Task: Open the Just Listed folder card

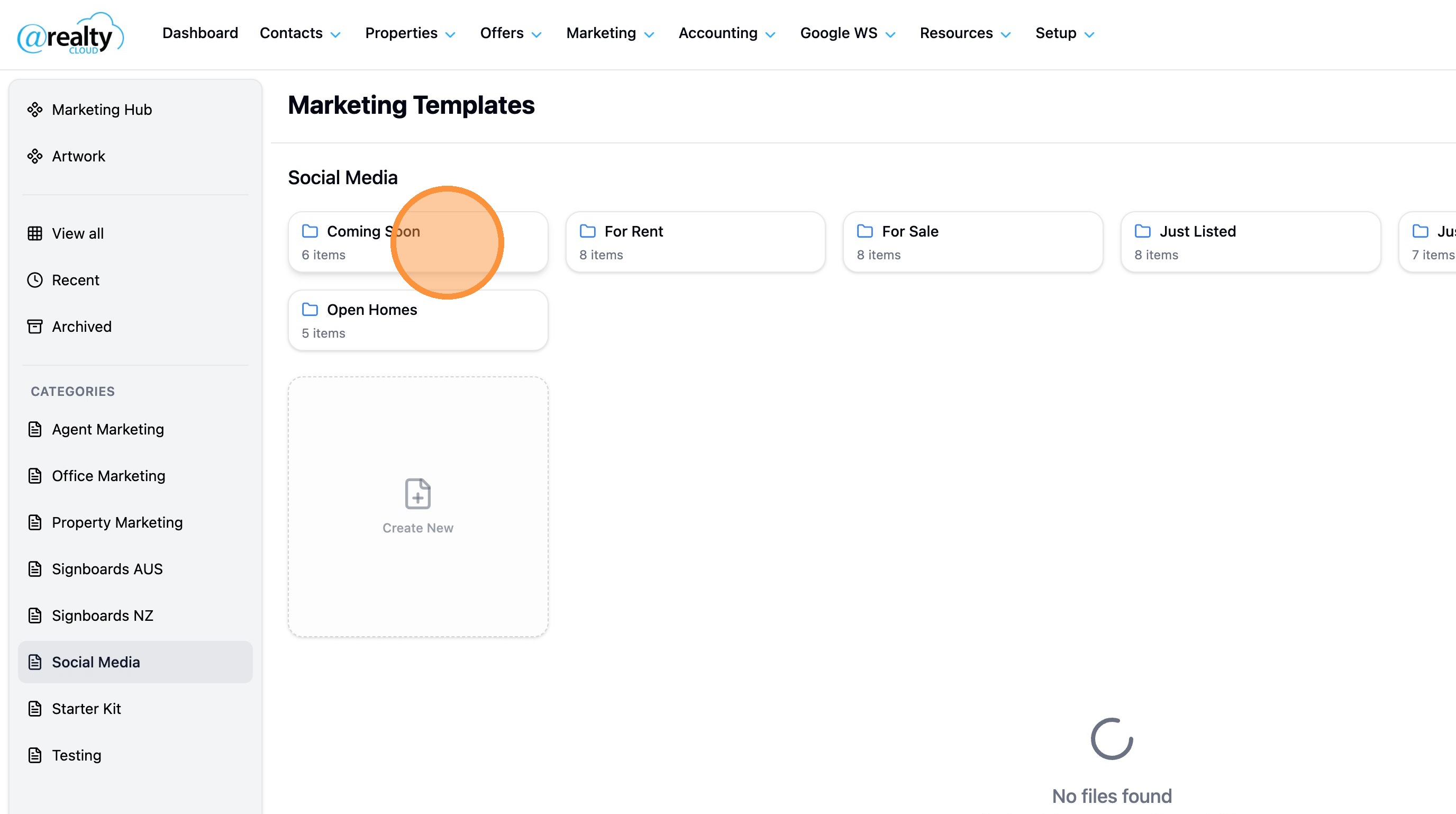Action: click(x=1250, y=242)
